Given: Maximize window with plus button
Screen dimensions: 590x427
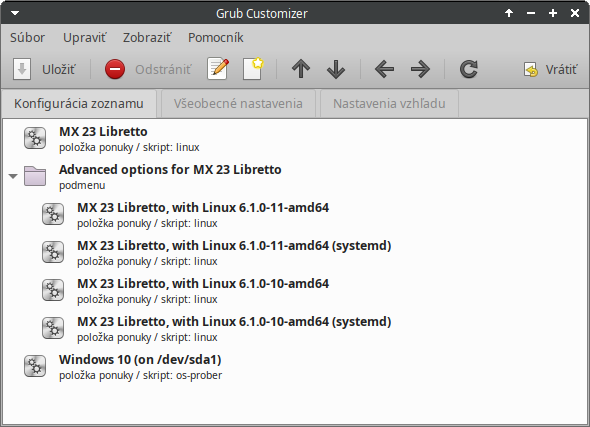Looking at the screenshot, I should (553, 13).
